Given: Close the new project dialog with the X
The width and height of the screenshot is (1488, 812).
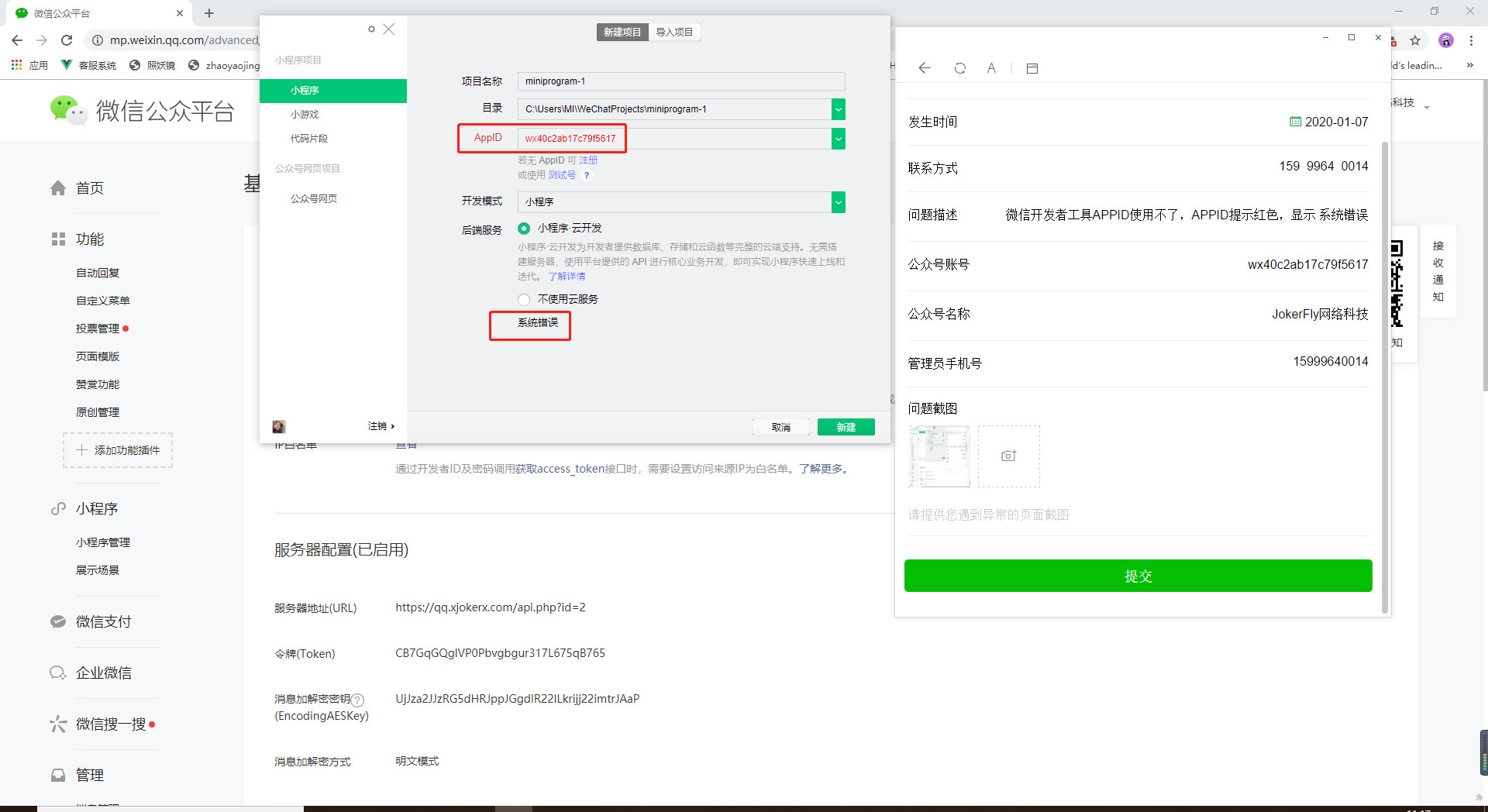Looking at the screenshot, I should click(389, 29).
